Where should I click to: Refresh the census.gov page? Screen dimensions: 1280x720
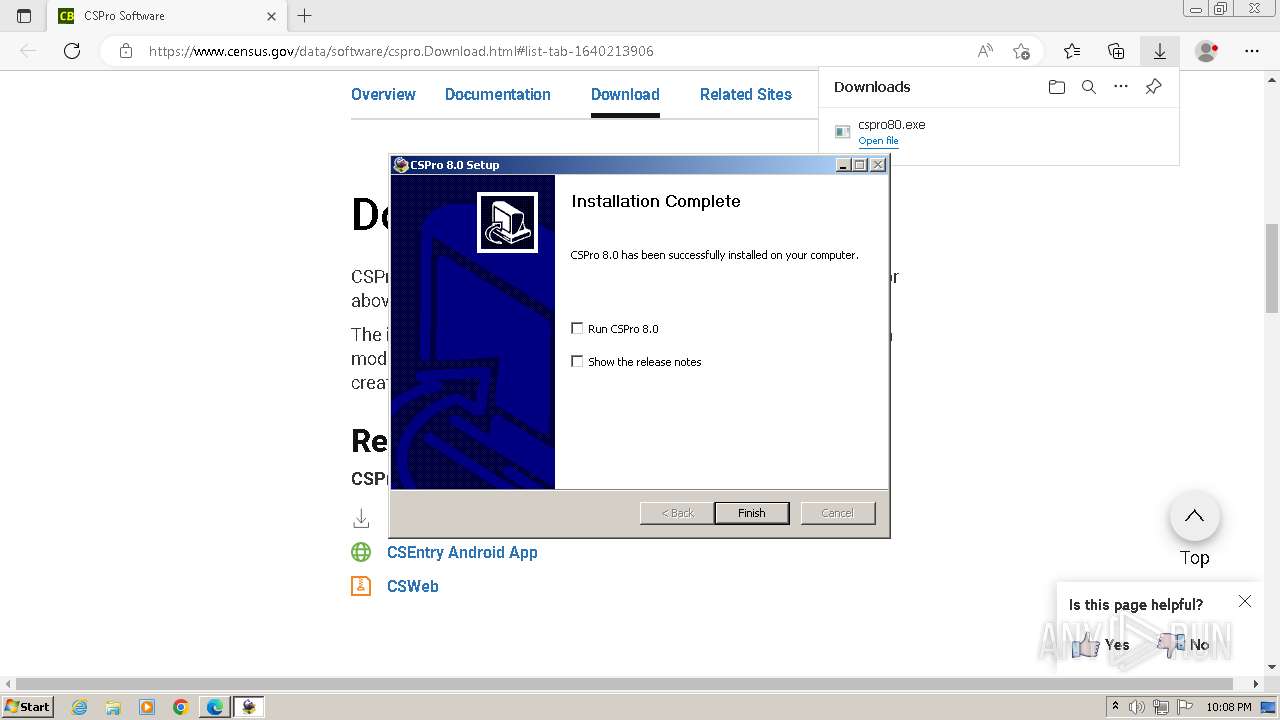(x=72, y=51)
